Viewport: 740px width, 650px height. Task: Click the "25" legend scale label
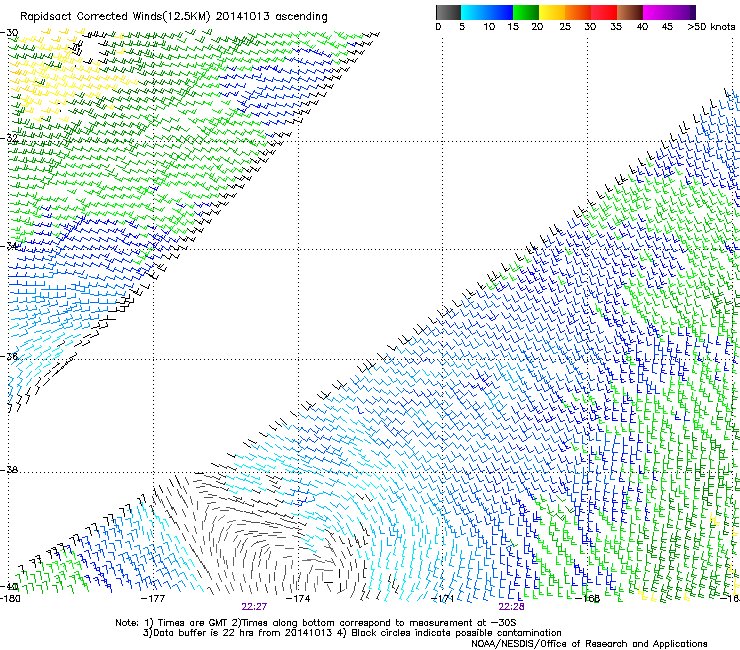point(565,27)
